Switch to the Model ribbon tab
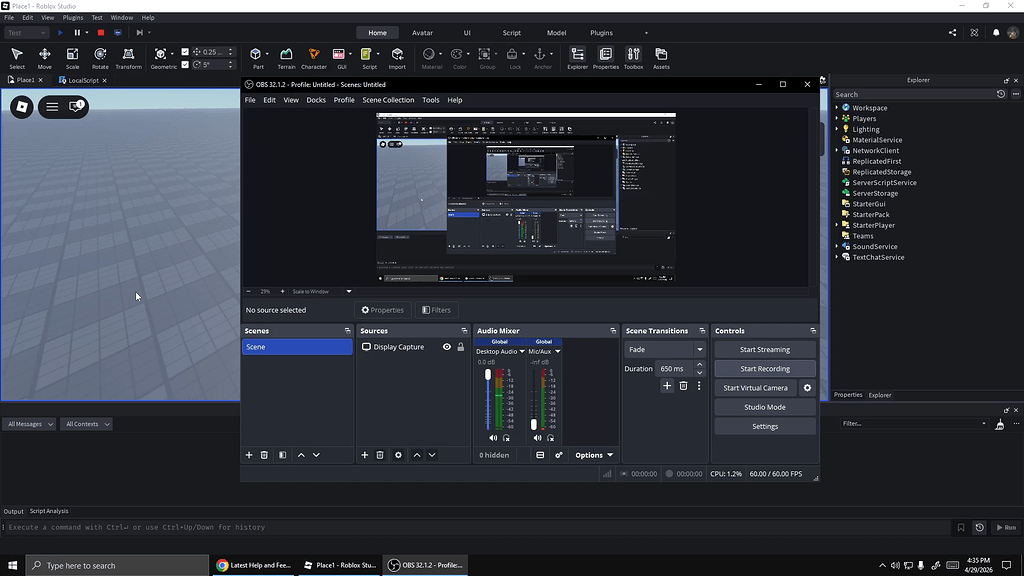 556,33
